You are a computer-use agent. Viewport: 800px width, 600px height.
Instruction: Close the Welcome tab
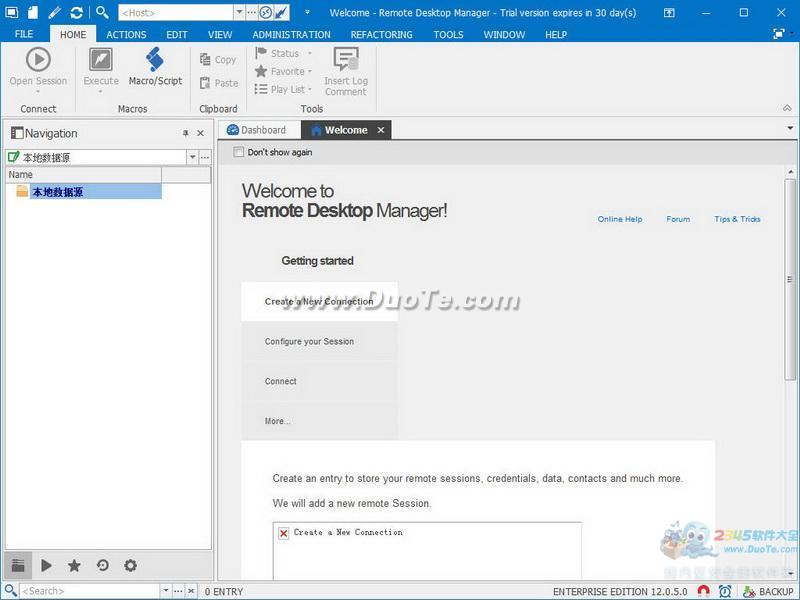point(381,130)
